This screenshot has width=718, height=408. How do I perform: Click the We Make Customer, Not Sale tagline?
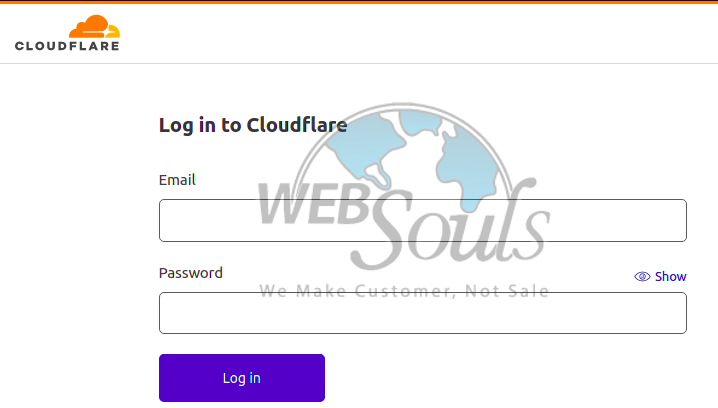pos(404,291)
